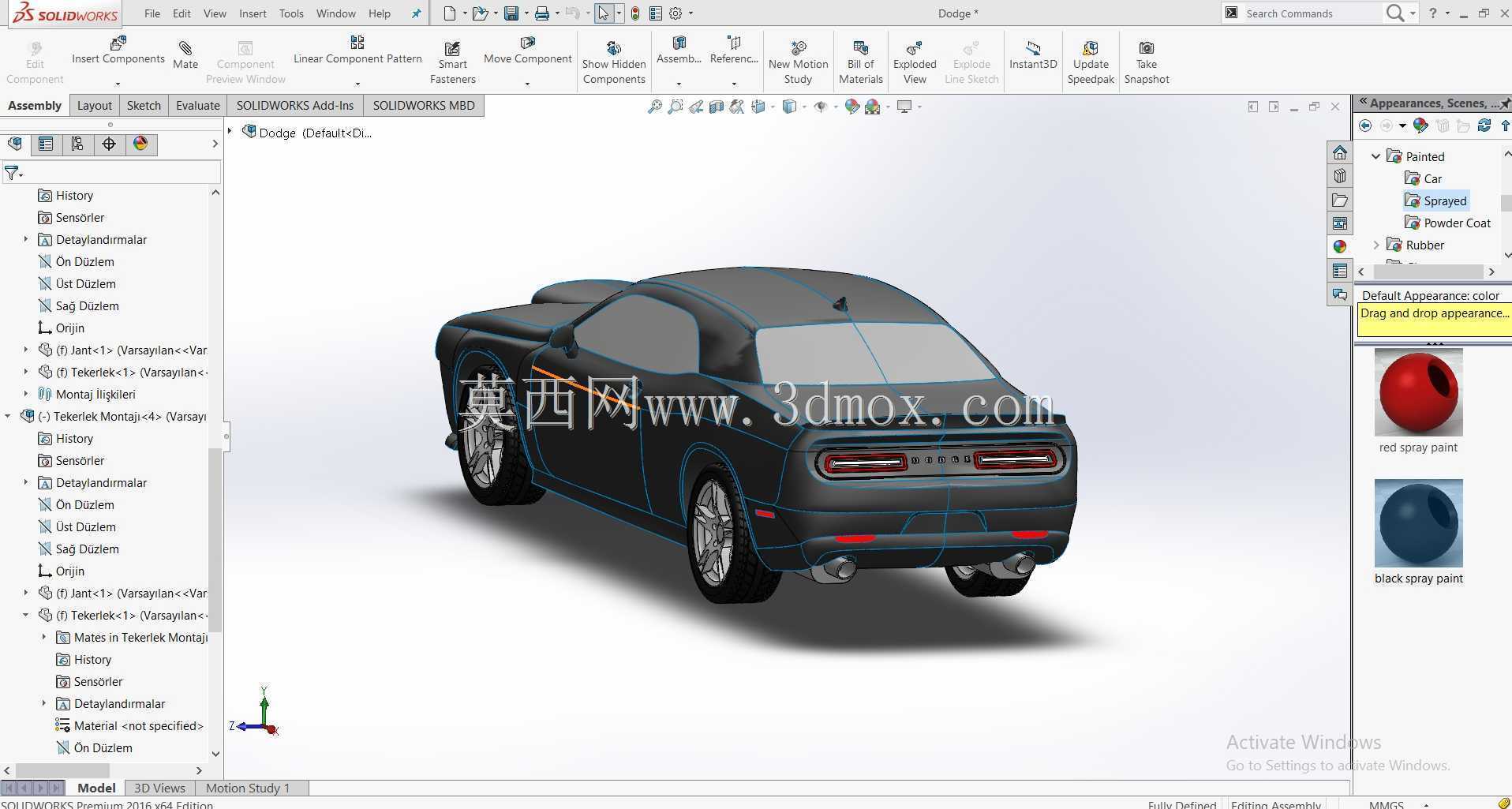Select the Montaj İlişkileri tree item
Image resolution: width=1512 pixels, height=809 pixels.
[x=87, y=394]
